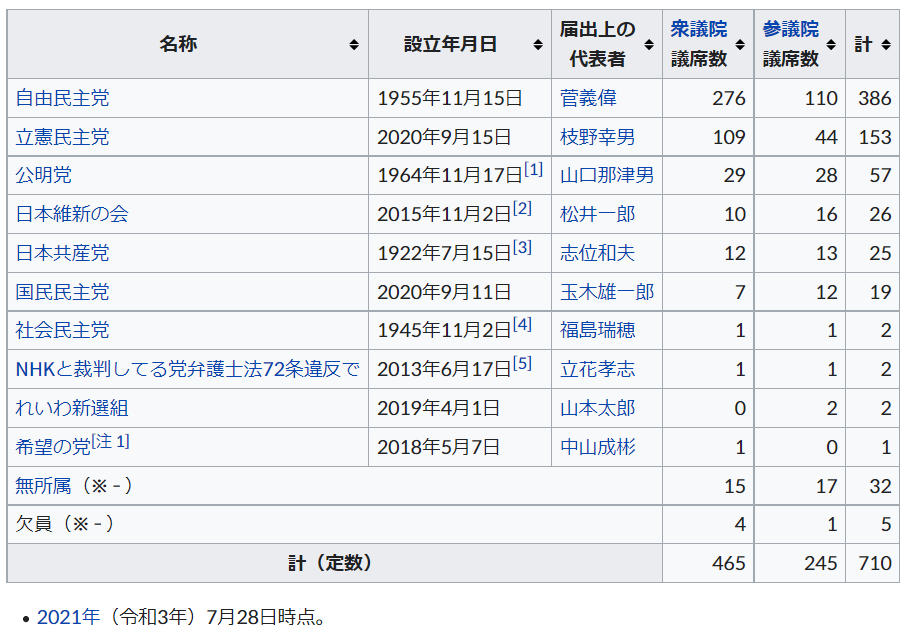
Task: Open representative 中山成彬 link
Action: pos(597,447)
